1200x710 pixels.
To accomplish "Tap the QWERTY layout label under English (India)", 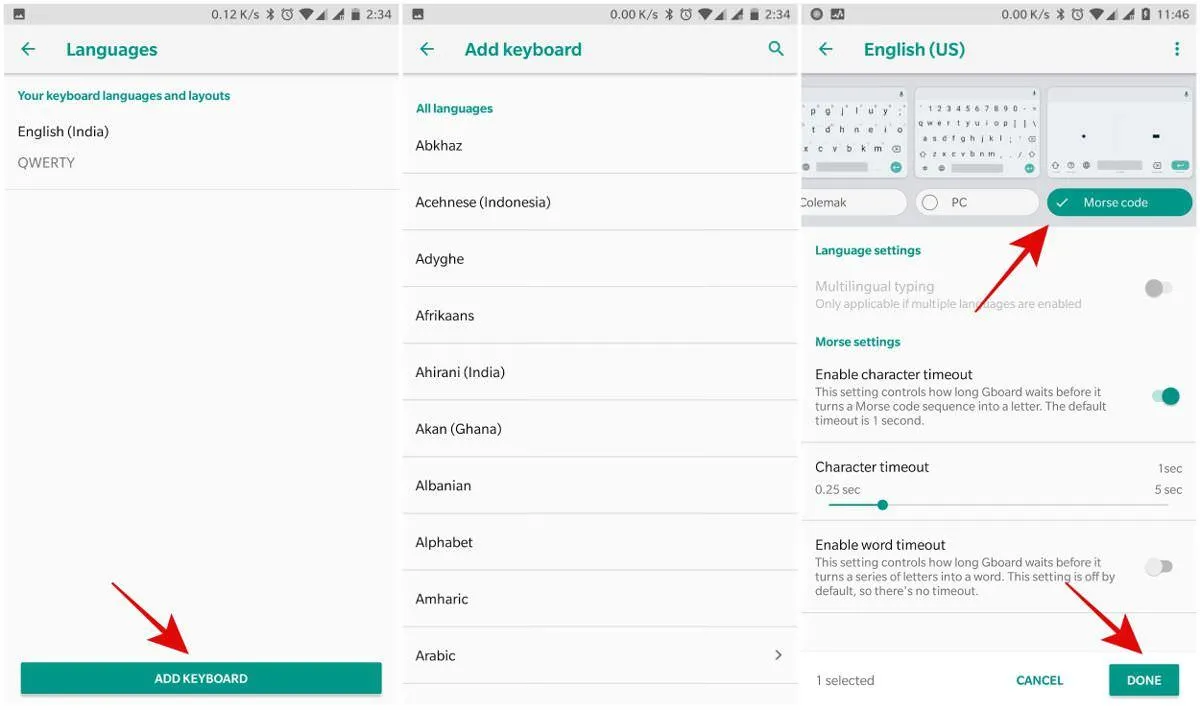I will coord(46,163).
